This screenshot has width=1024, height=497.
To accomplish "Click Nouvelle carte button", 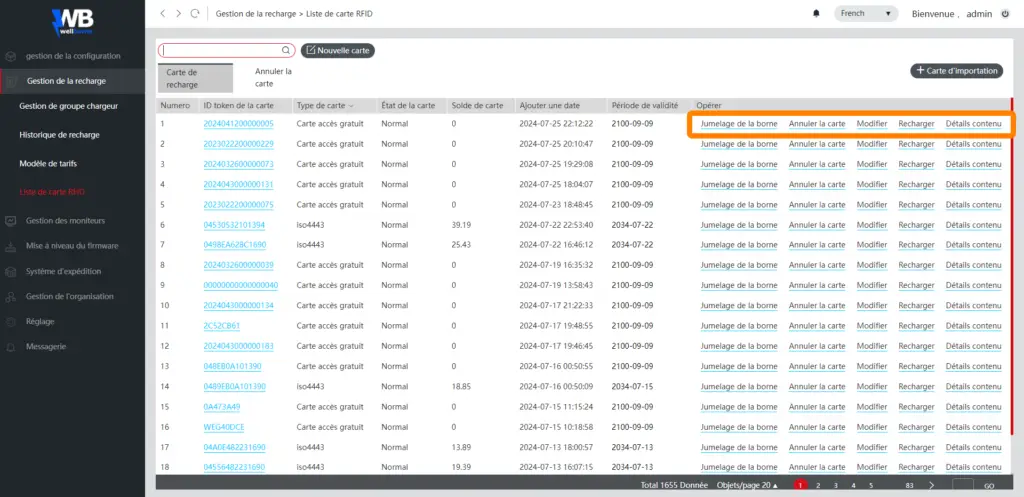I will (x=338, y=50).
